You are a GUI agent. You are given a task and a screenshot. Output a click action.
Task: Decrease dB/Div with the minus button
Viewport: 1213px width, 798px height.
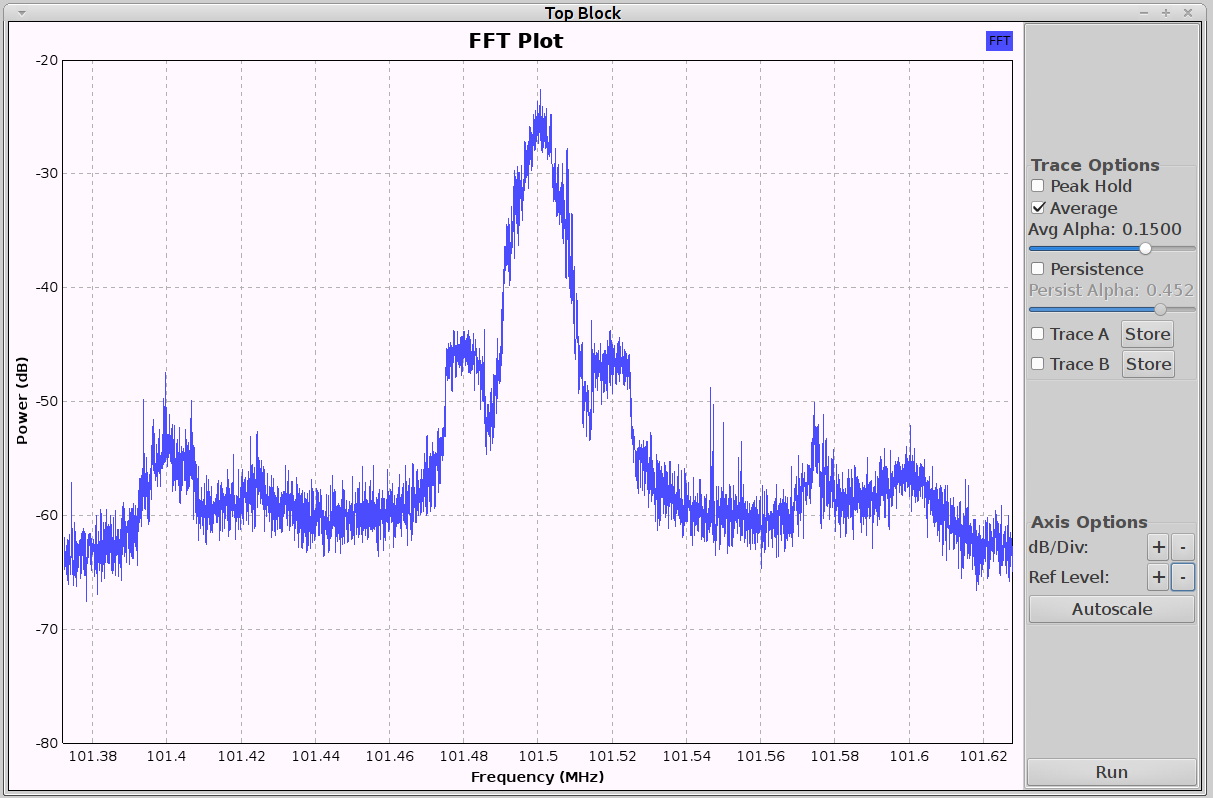point(1182,547)
